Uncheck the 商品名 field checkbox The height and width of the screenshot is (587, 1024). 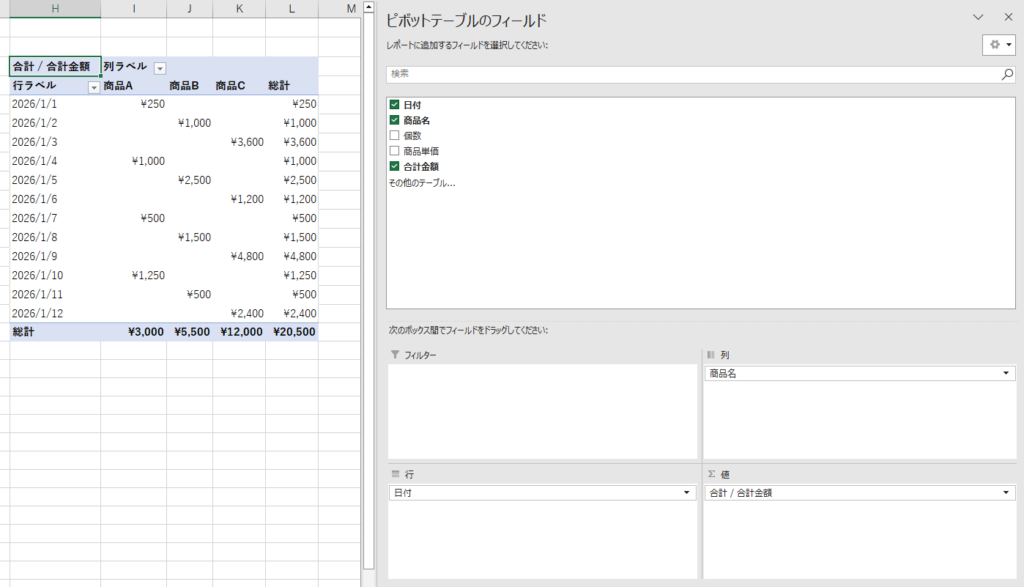394,120
